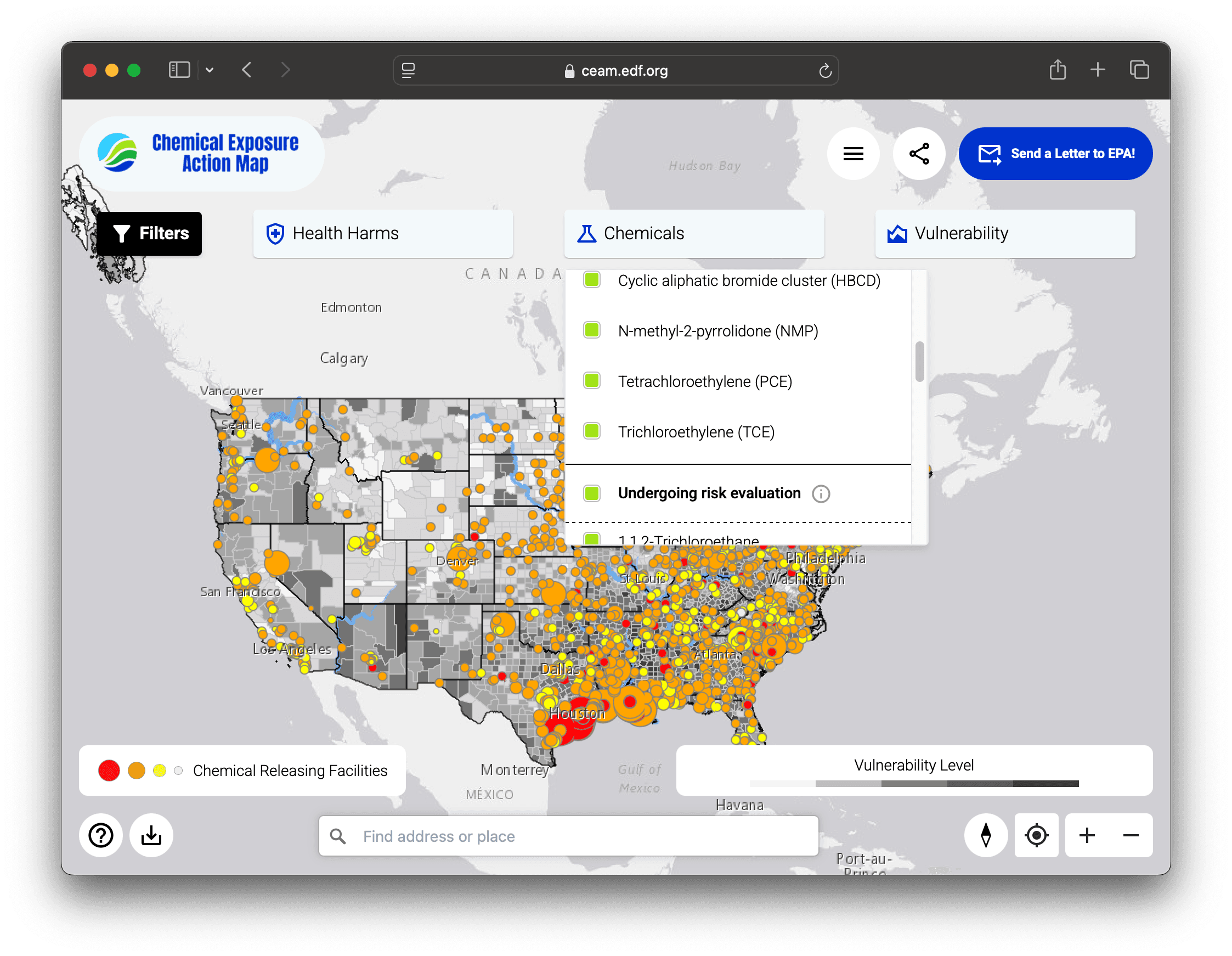Click the Calgary label on map
Viewport: 1232px width, 956px height.
pyautogui.click(x=343, y=358)
